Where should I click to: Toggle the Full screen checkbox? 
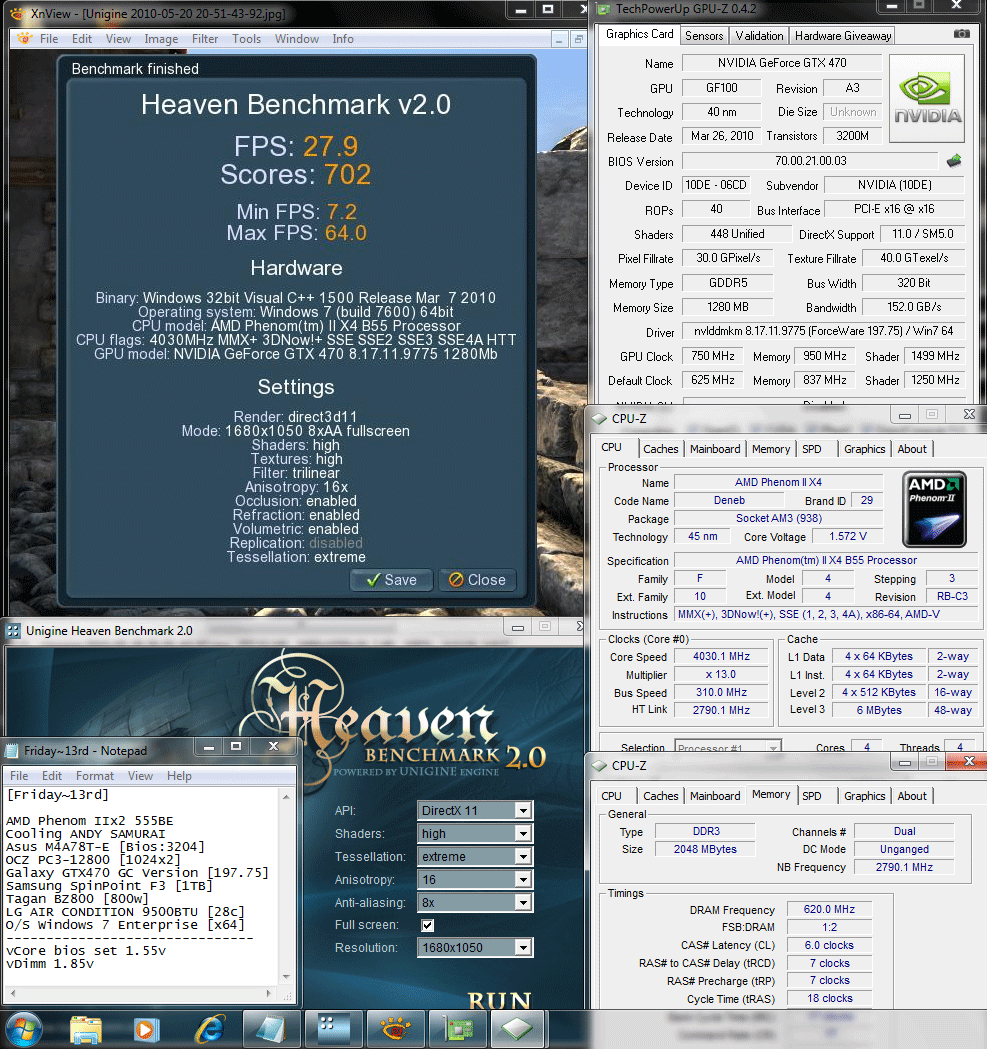(428, 925)
